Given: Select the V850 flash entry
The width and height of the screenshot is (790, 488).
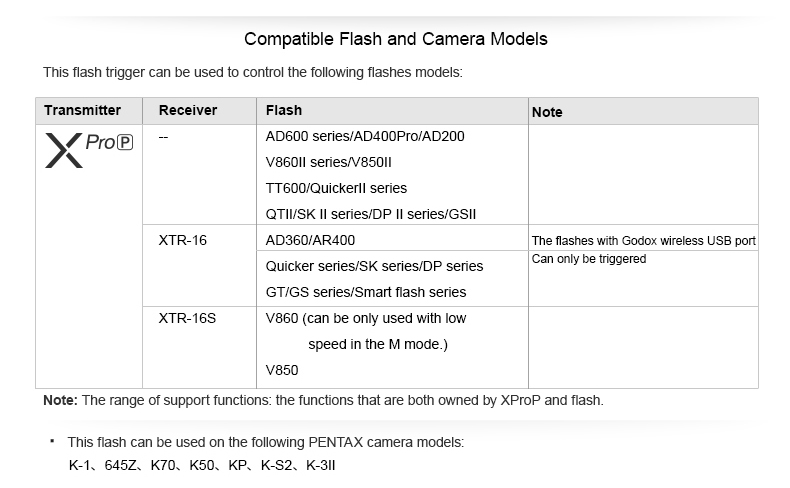Looking at the screenshot, I should click(282, 370).
